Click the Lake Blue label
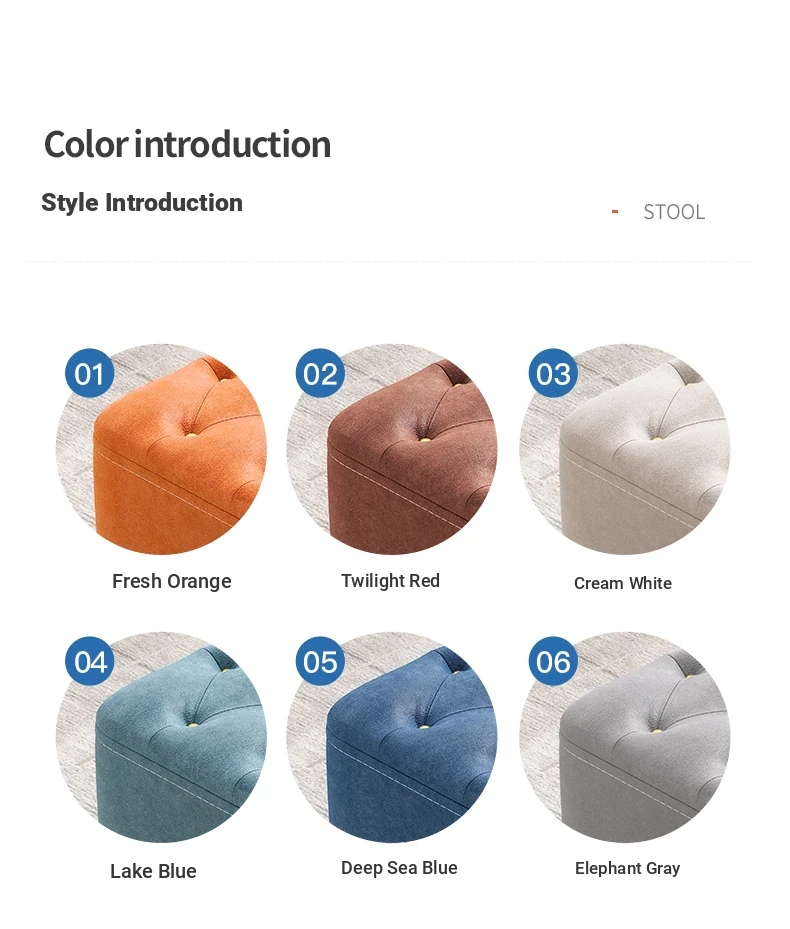Screen dimensions: 790x929 pyautogui.click(x=153, y=871)
